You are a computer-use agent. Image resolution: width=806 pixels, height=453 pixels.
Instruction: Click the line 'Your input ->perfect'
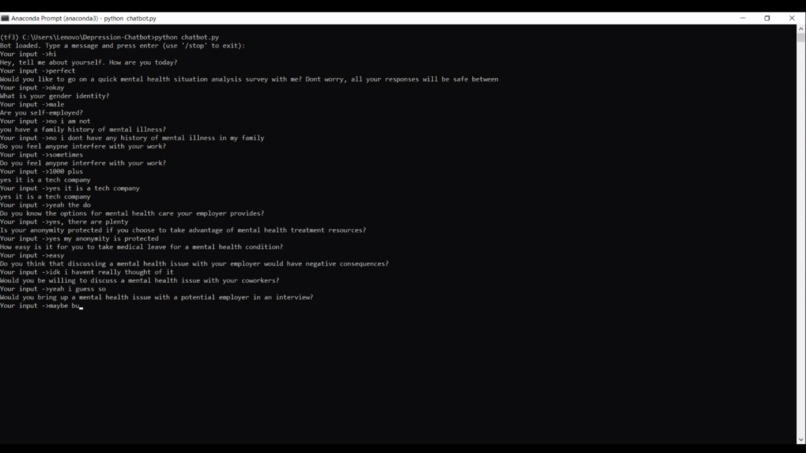click(x=38, y=71)
